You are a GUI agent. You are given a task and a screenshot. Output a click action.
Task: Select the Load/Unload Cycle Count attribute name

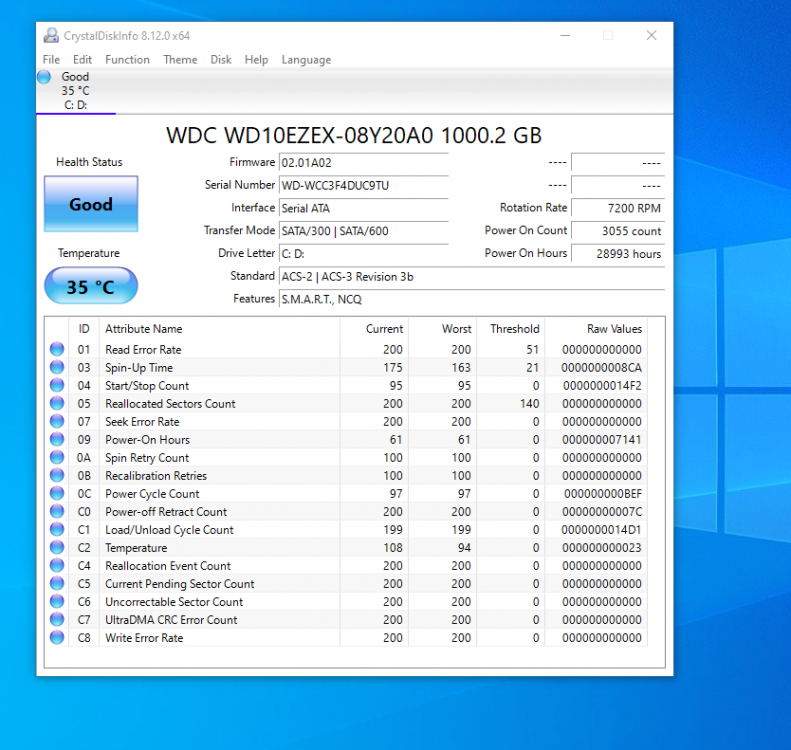click(169, 530)
